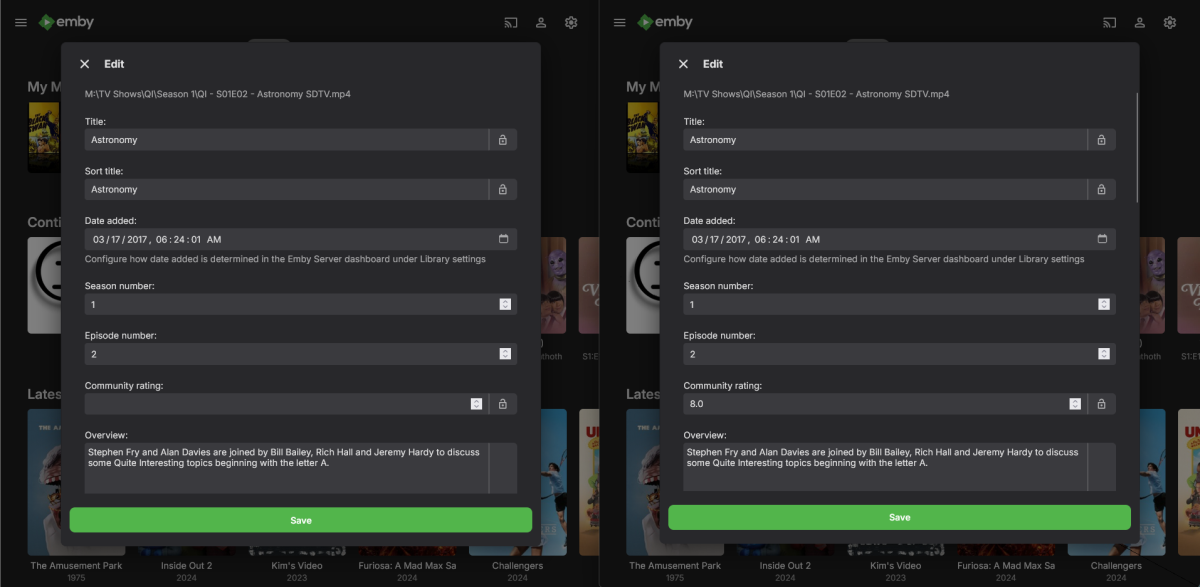Toggle the Sort title lock in the right dialog
1200x587 pixels.
[x=1102, y=189]
